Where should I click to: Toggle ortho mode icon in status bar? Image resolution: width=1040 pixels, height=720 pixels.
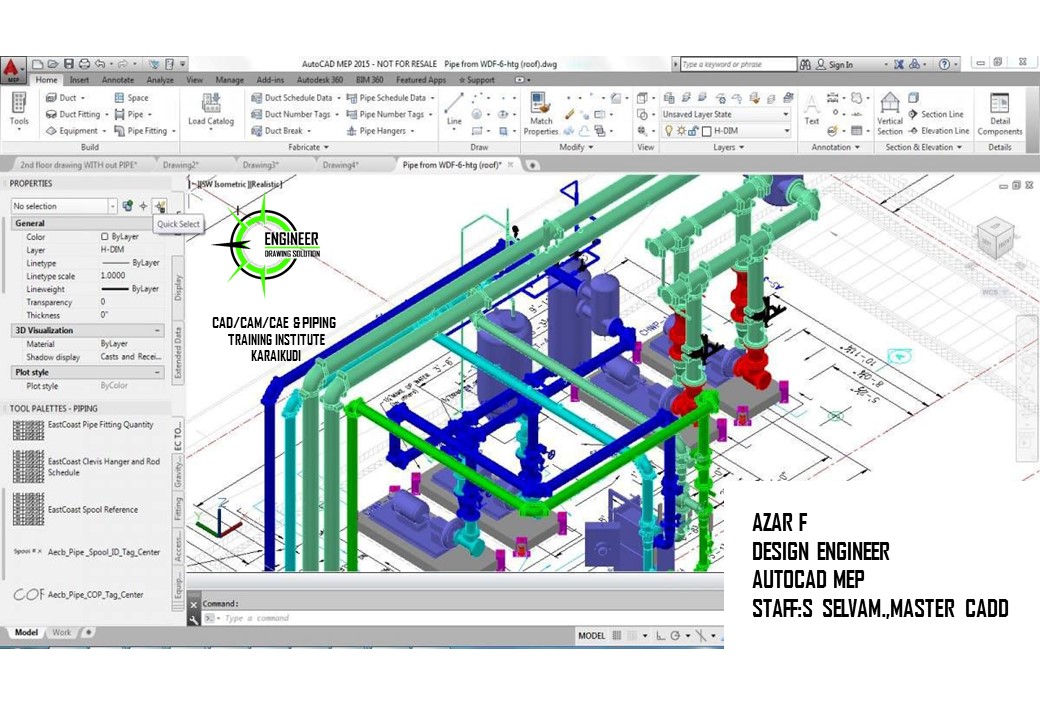click(661, 635)
